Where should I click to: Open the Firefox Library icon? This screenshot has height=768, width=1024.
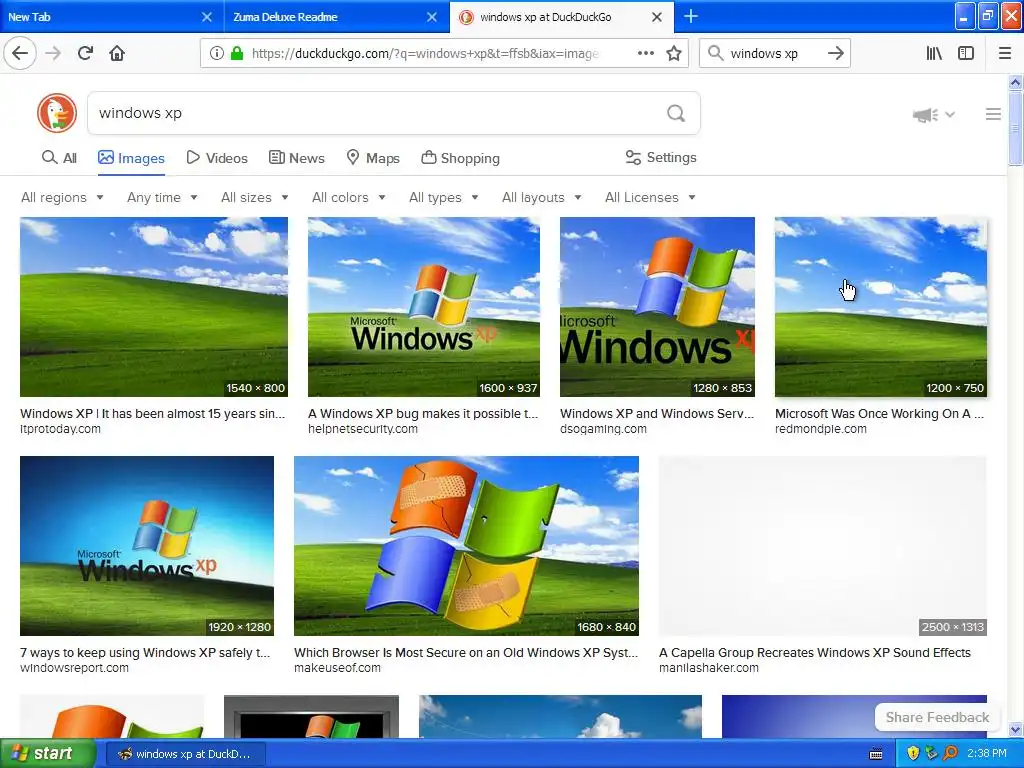click(934, 54)
